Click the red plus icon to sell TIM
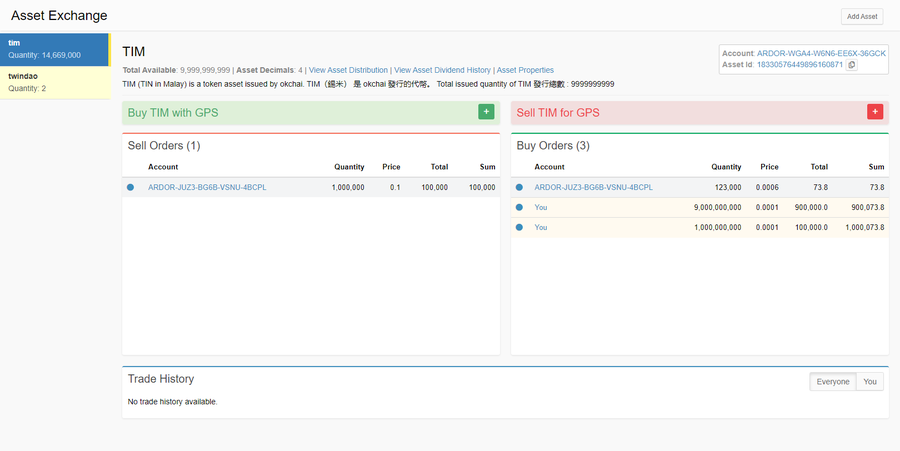This screenshot has width=900, height=451. click(875, 112)
